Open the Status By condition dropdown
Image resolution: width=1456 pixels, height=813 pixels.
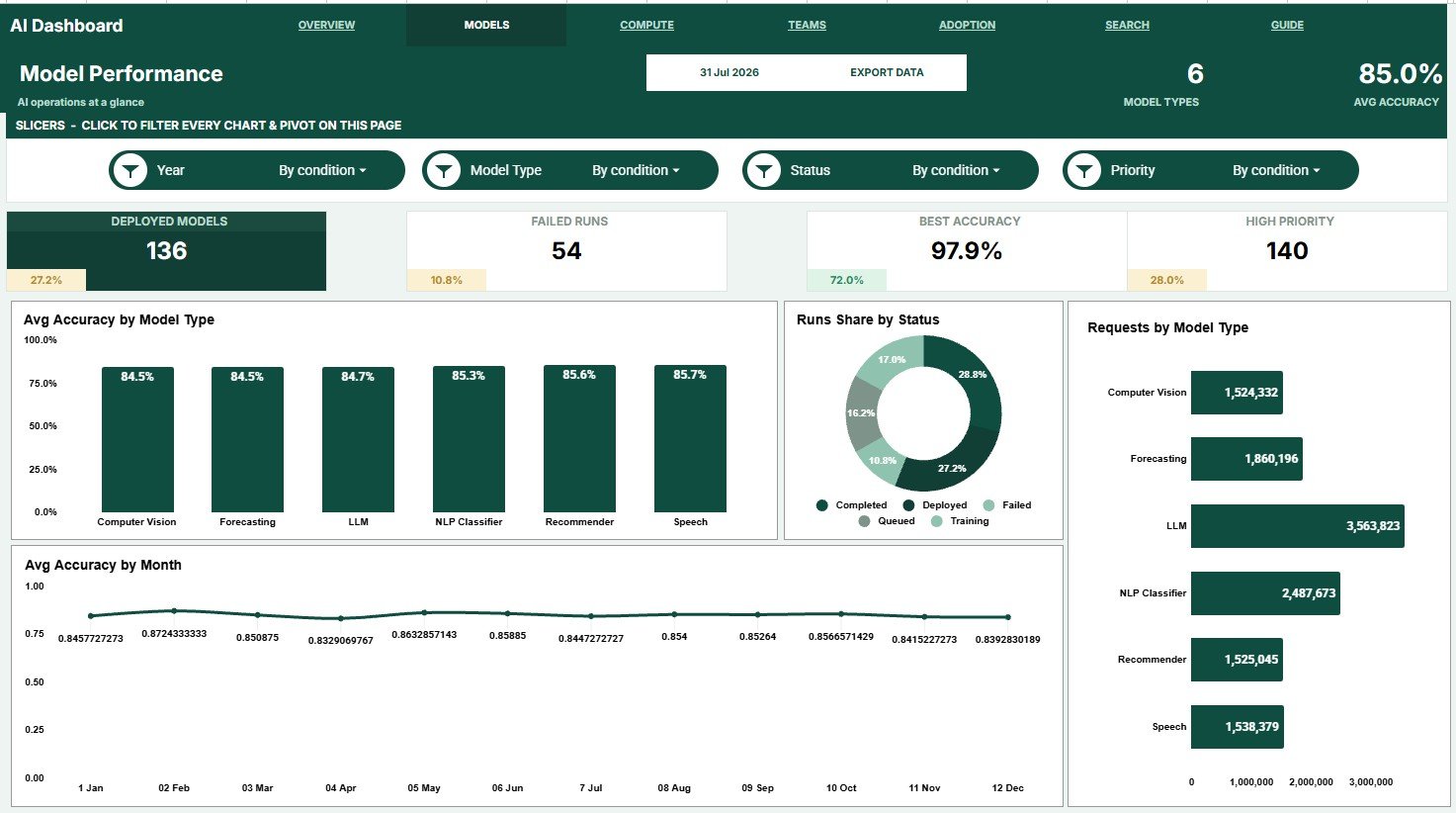click(956, 170)
